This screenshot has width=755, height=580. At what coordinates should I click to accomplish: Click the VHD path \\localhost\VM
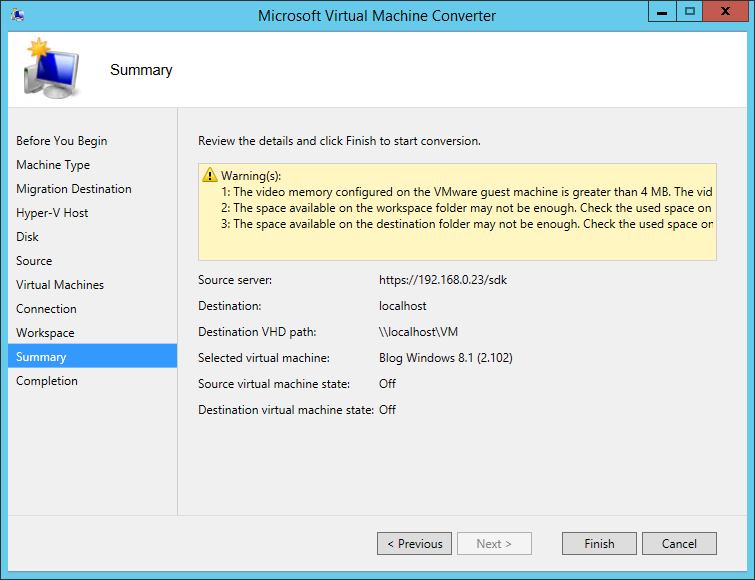click(418, 332)
